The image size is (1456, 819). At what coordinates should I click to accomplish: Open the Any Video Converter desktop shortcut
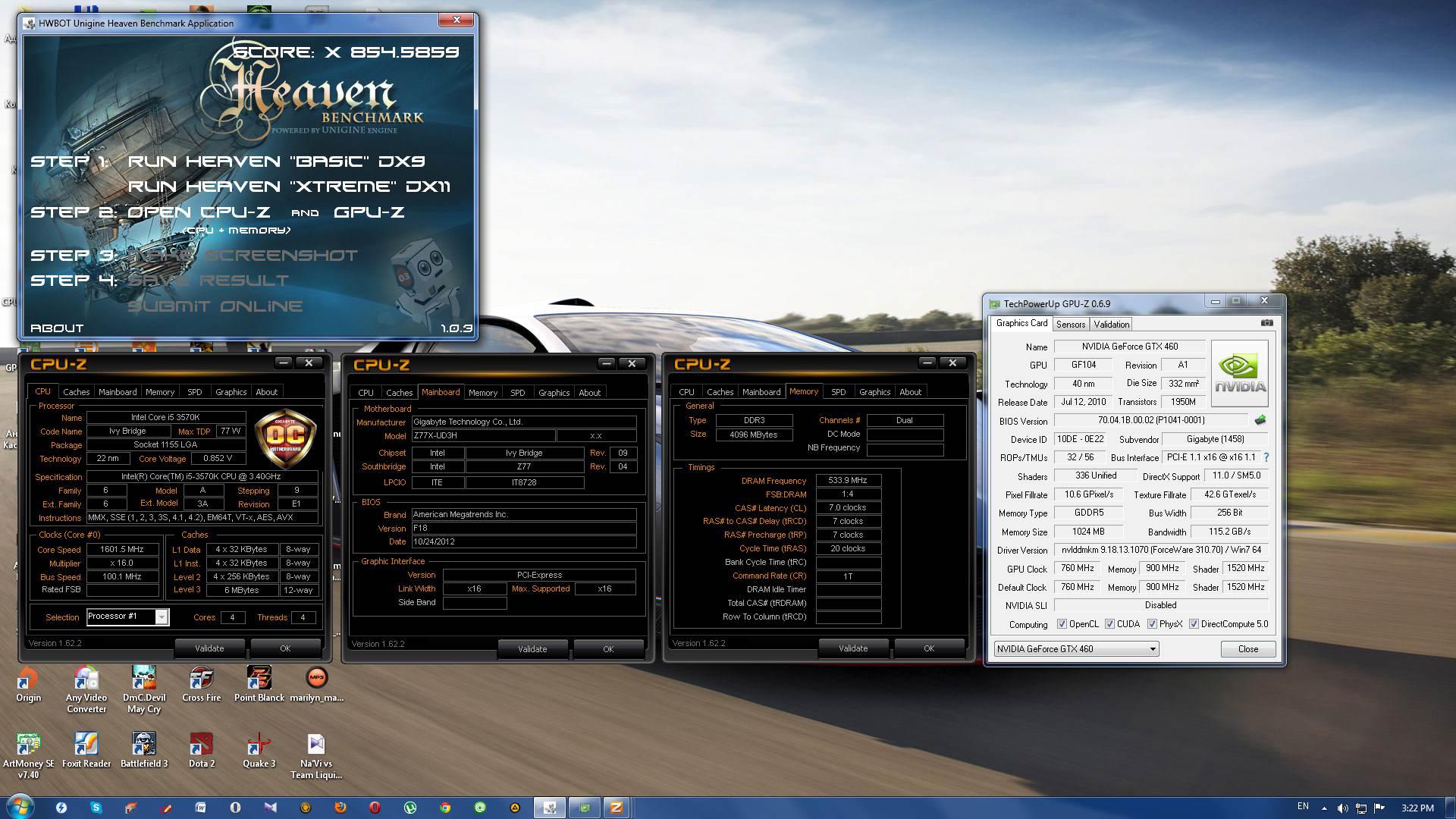click(x=86, y=689)
